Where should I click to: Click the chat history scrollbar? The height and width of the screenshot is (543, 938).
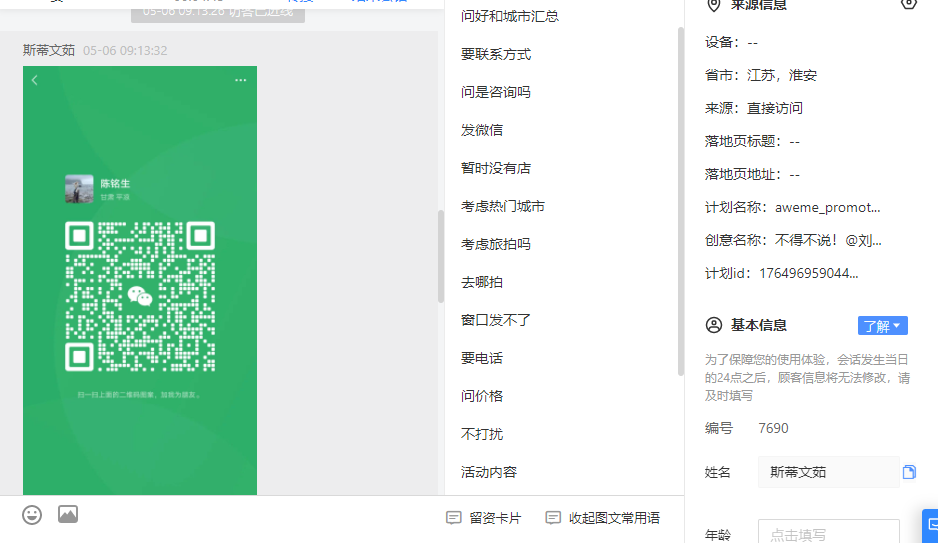coord(441,257)
